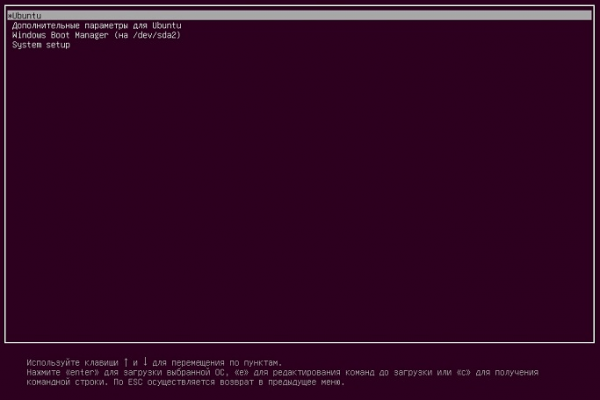
Task: Open the System setup entry
Action: point(41,45)
